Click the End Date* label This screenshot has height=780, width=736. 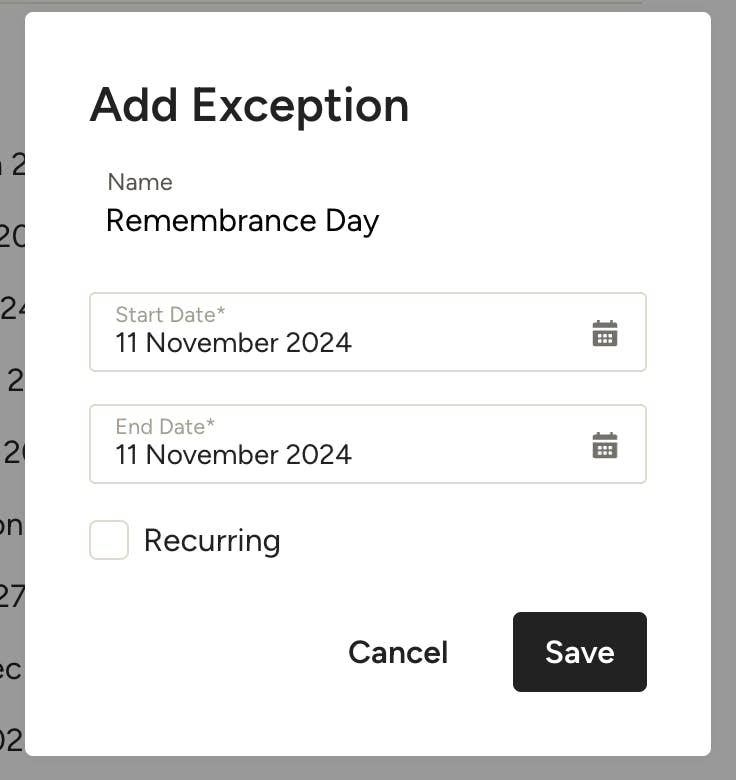pos(165,427)
